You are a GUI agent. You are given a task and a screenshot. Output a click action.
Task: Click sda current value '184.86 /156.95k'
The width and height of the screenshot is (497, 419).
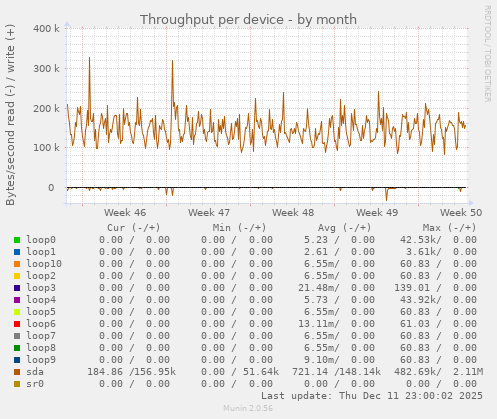pos(132,372)
